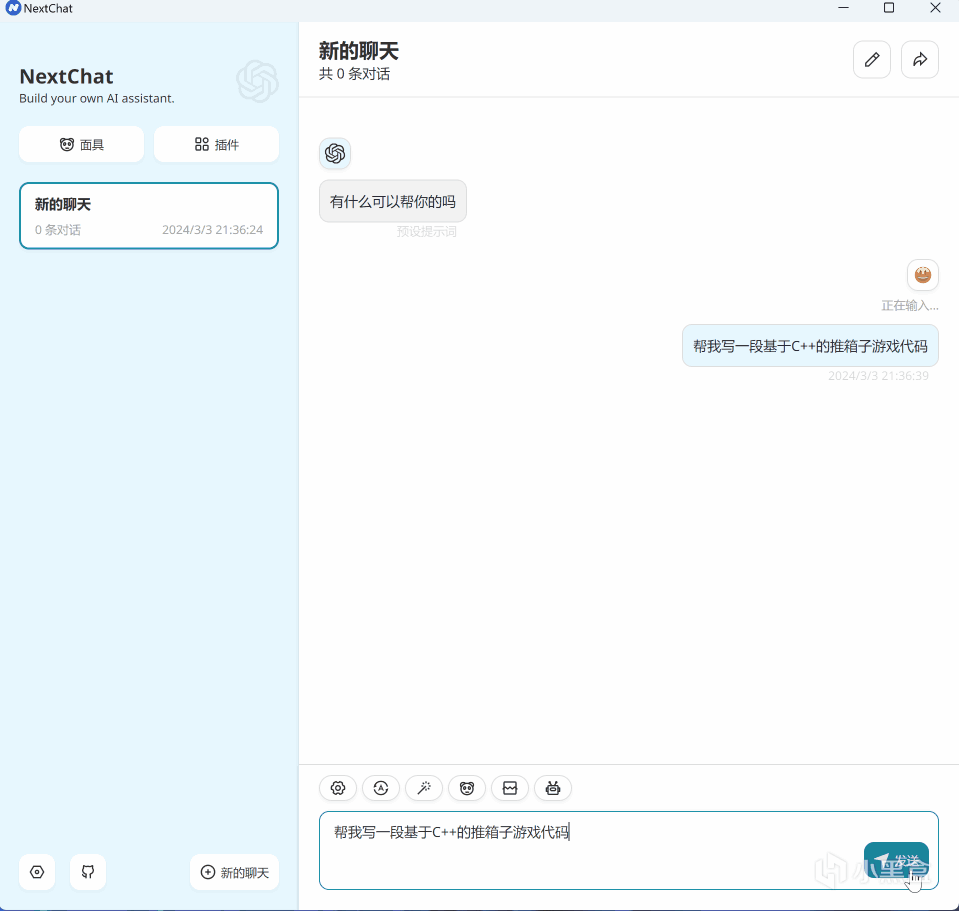Click the sidebar timestamp 2024/3/3 21:36:24

(x=212, y=230)
